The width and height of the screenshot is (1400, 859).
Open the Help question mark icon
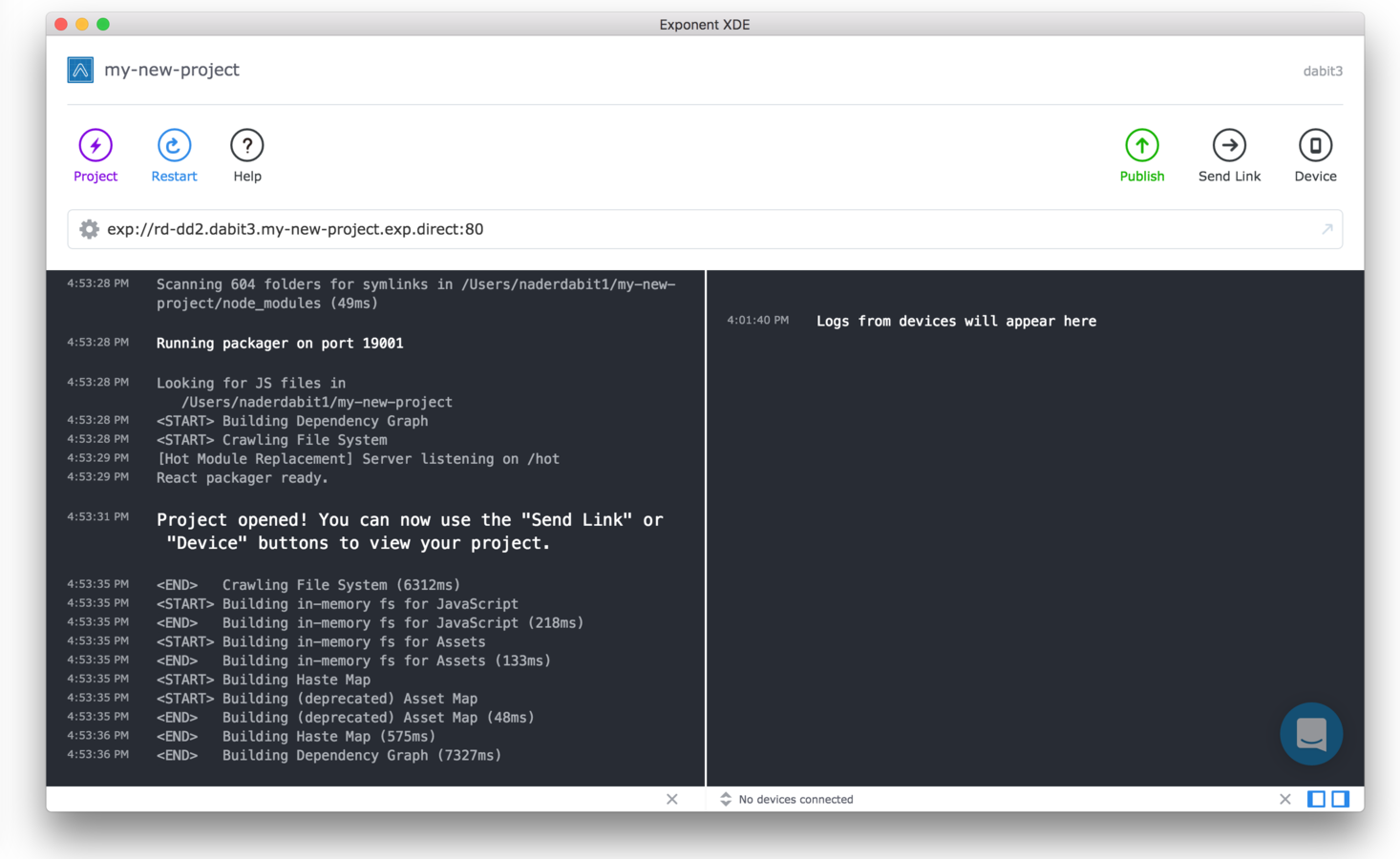(x=247, y=146)
